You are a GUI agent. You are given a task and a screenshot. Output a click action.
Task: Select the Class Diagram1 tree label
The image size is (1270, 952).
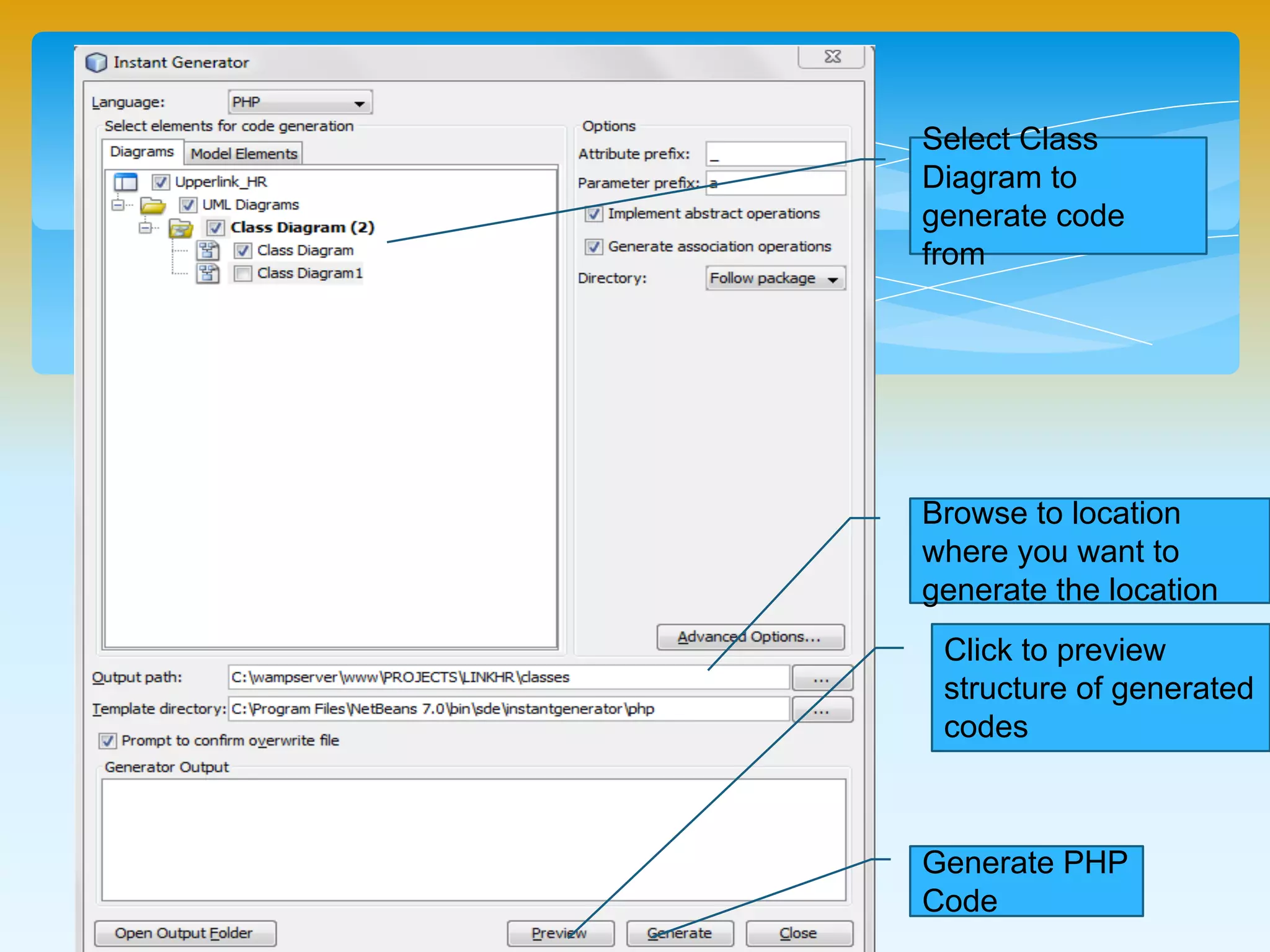coord(310,273)
